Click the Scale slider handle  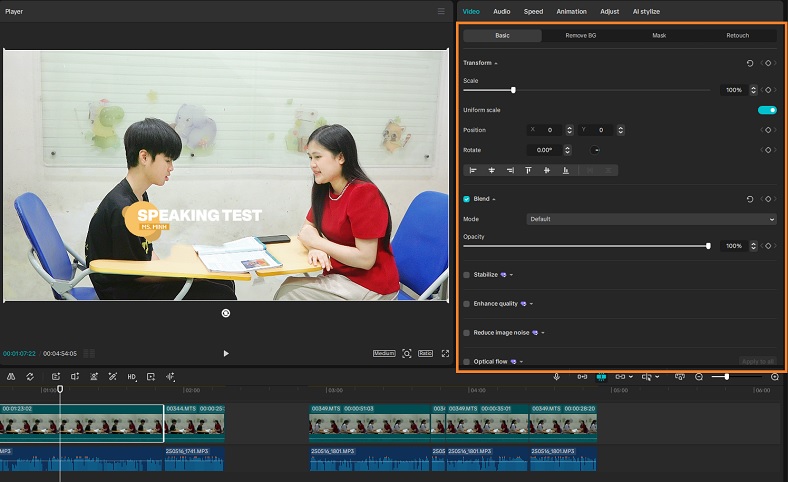(x=513, y=90)
